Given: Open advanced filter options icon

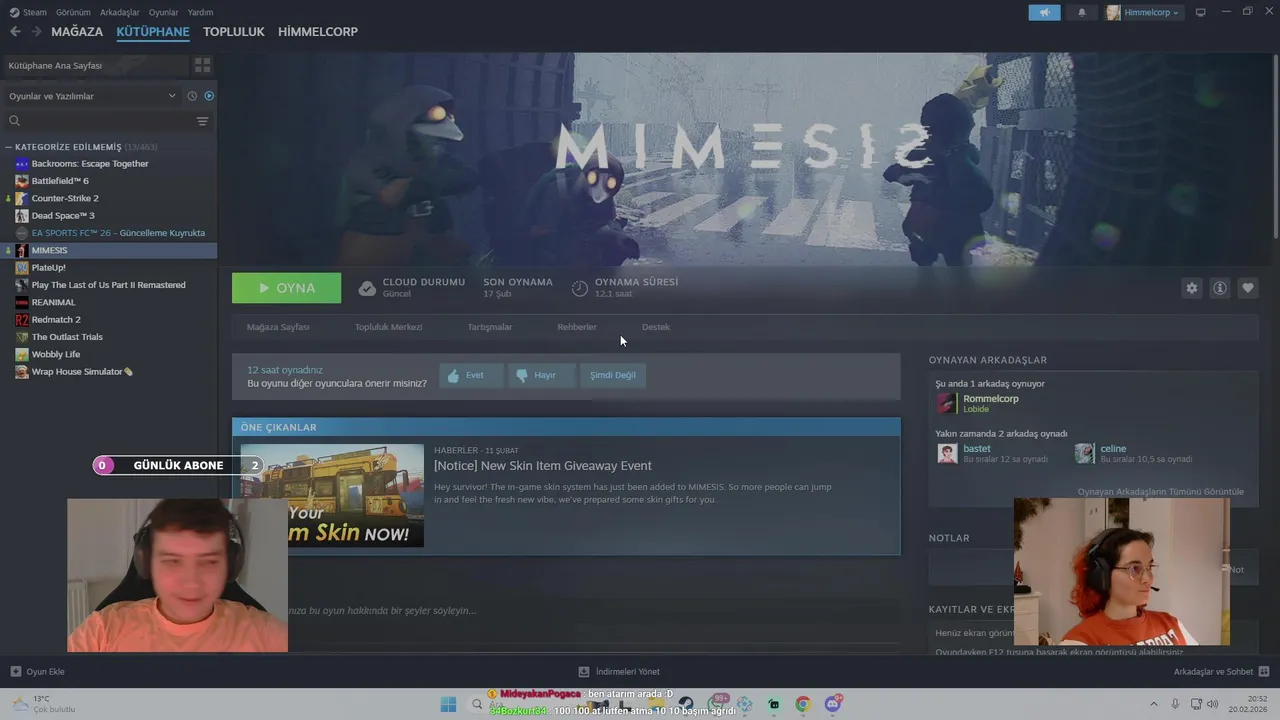Looking at the screenshot, I should point(202,121).
